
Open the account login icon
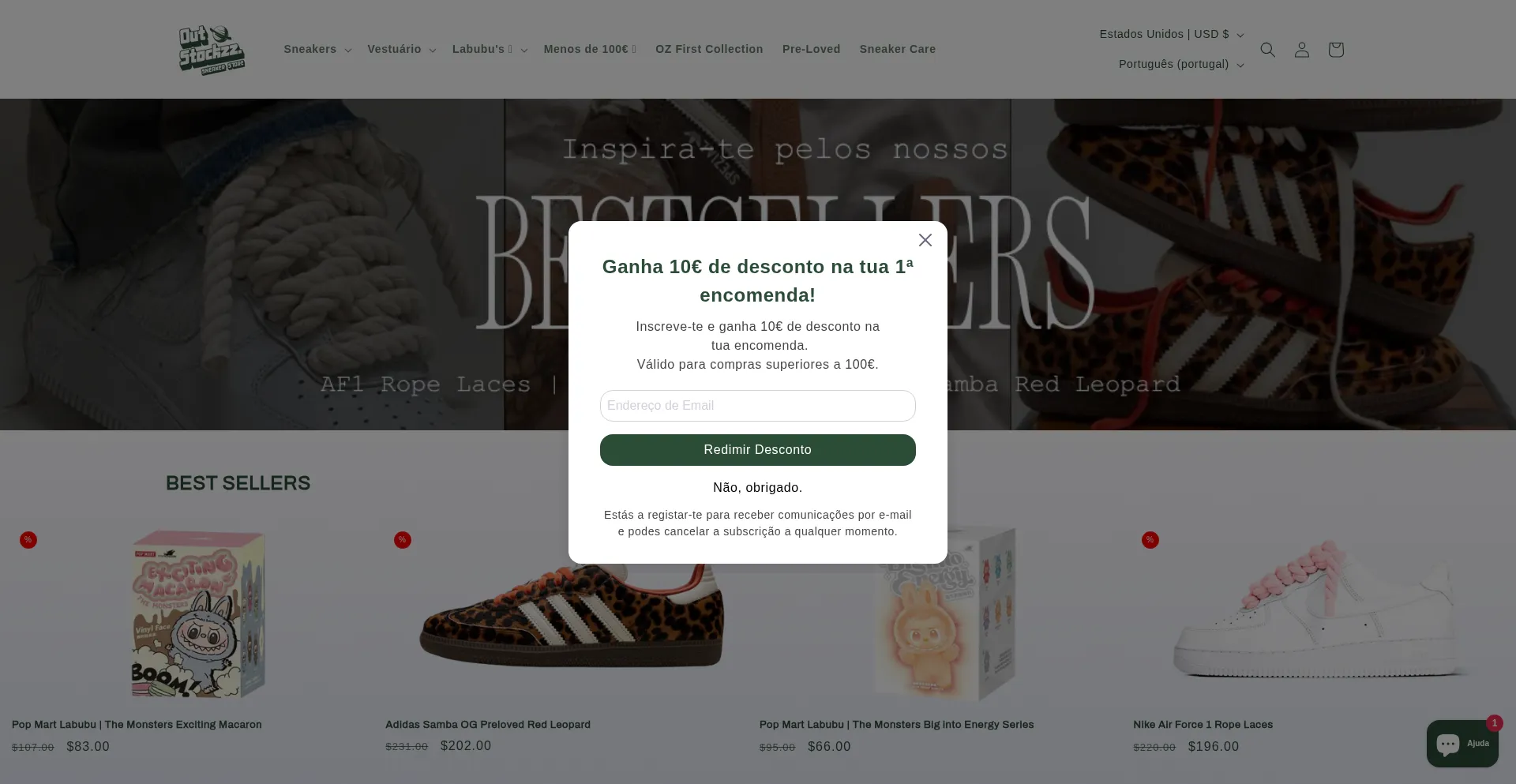(1302, 50)
